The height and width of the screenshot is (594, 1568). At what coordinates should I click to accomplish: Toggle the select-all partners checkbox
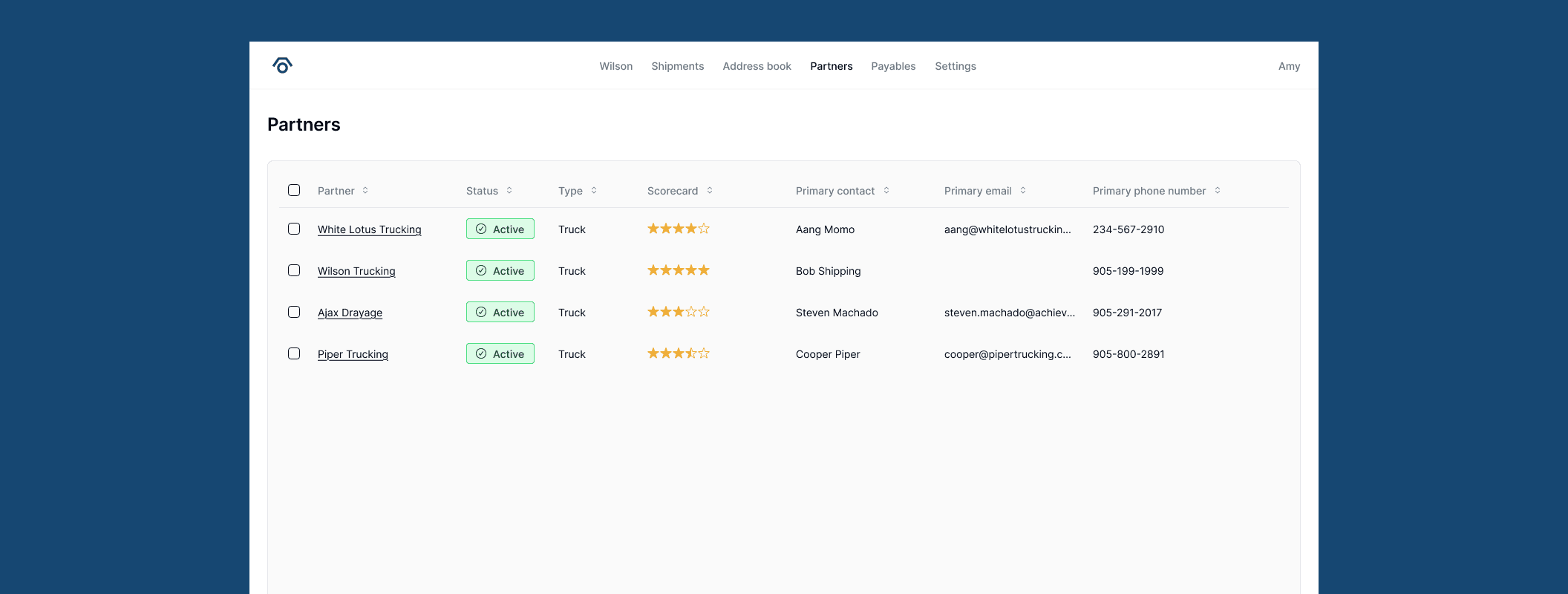click(294, 190)
